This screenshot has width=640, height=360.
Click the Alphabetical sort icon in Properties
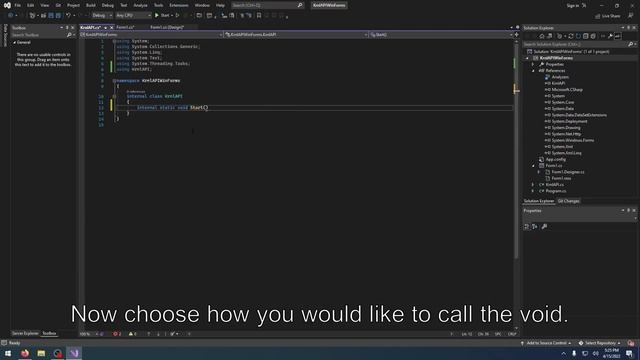click(x=535, y=227)
